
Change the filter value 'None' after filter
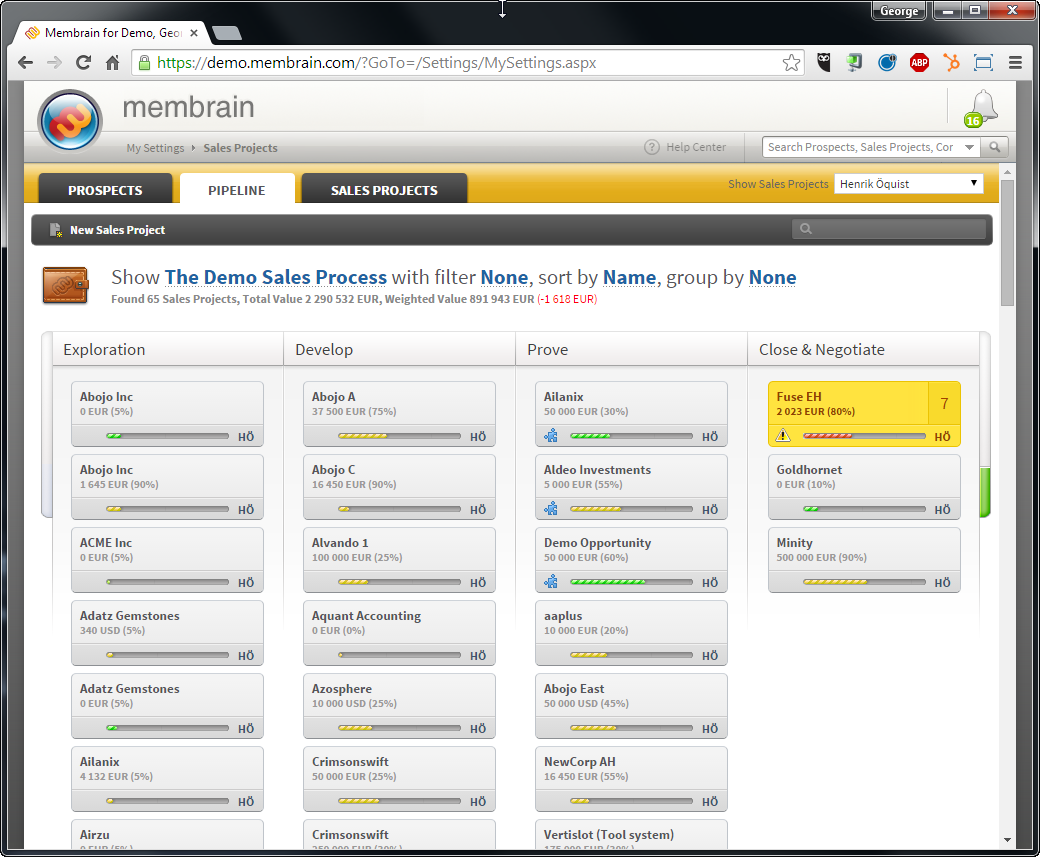[x=504, y=277]
